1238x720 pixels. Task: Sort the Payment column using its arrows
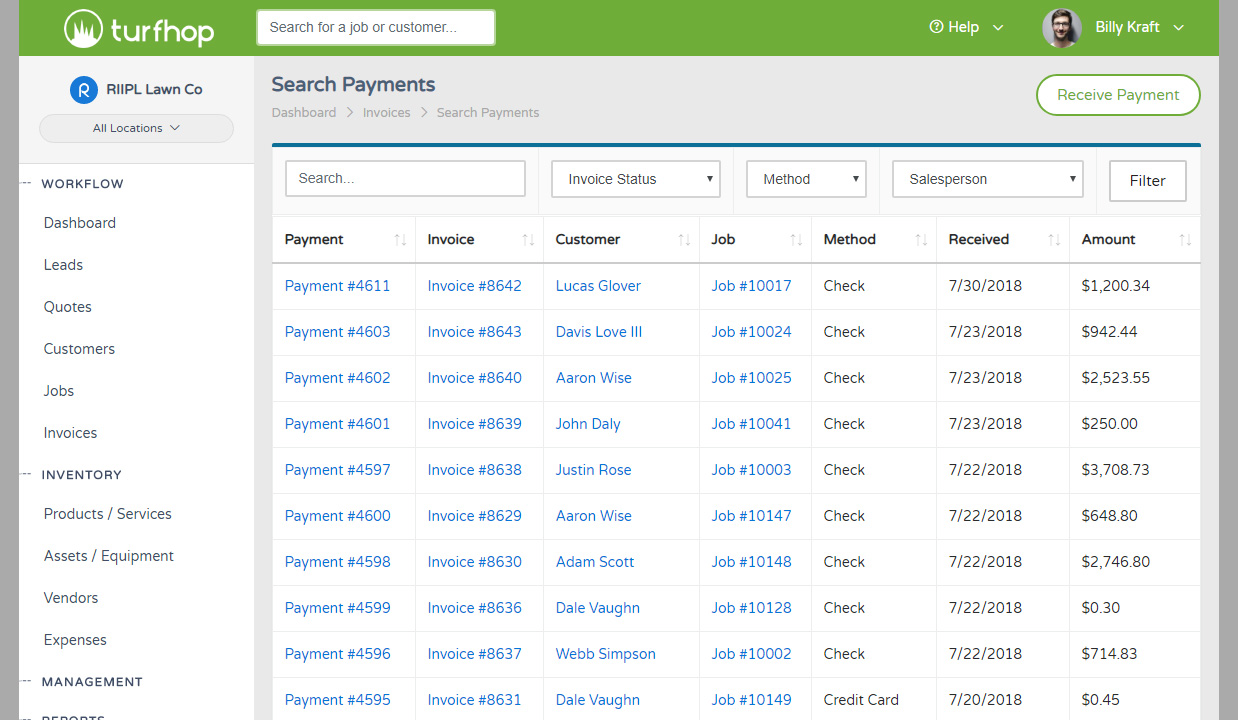point(398,240)
